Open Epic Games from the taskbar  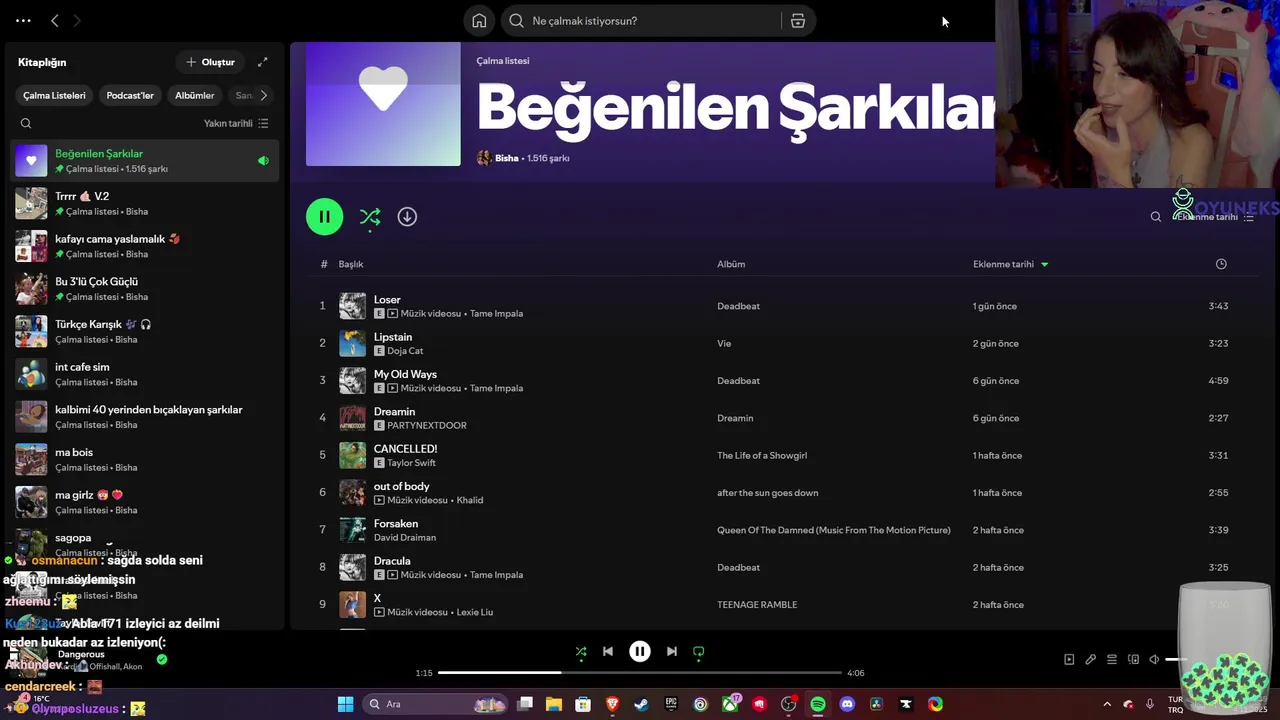coord(671,704)
